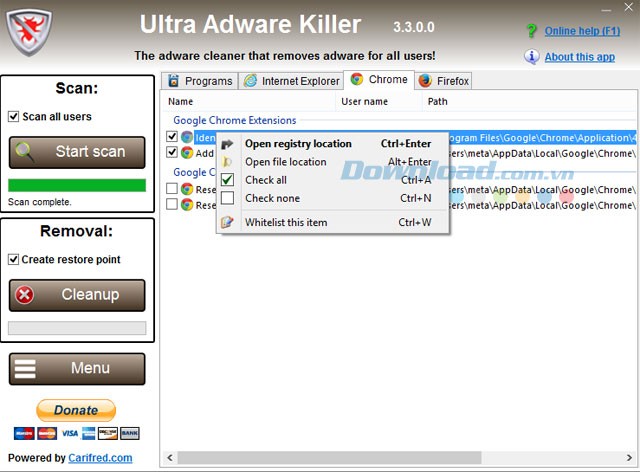Screen dimensions: 640x472
Task: Click the blue info icon beside About
Action: coord(531,56)
